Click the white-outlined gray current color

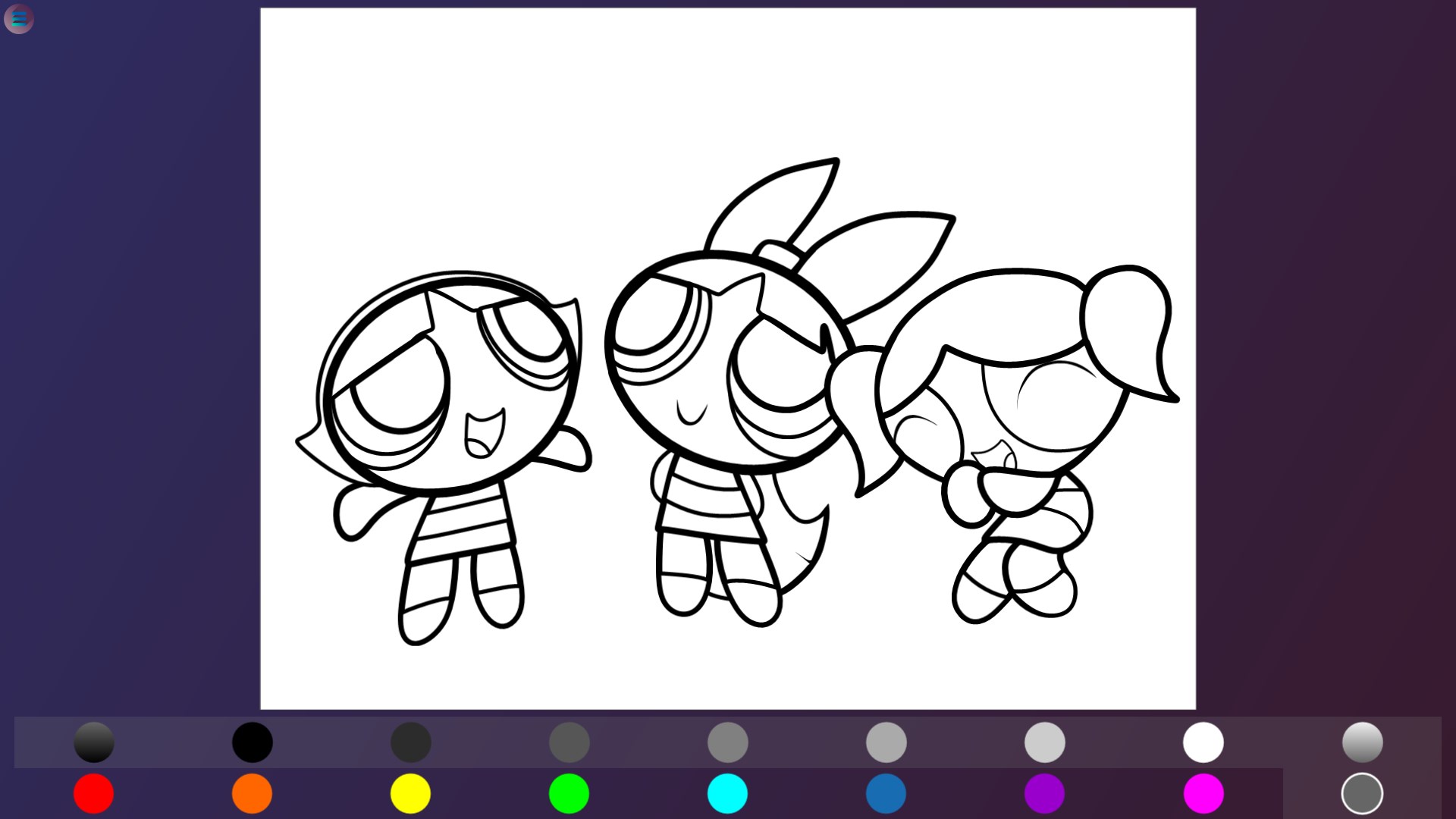click(x=1362, y=794)
